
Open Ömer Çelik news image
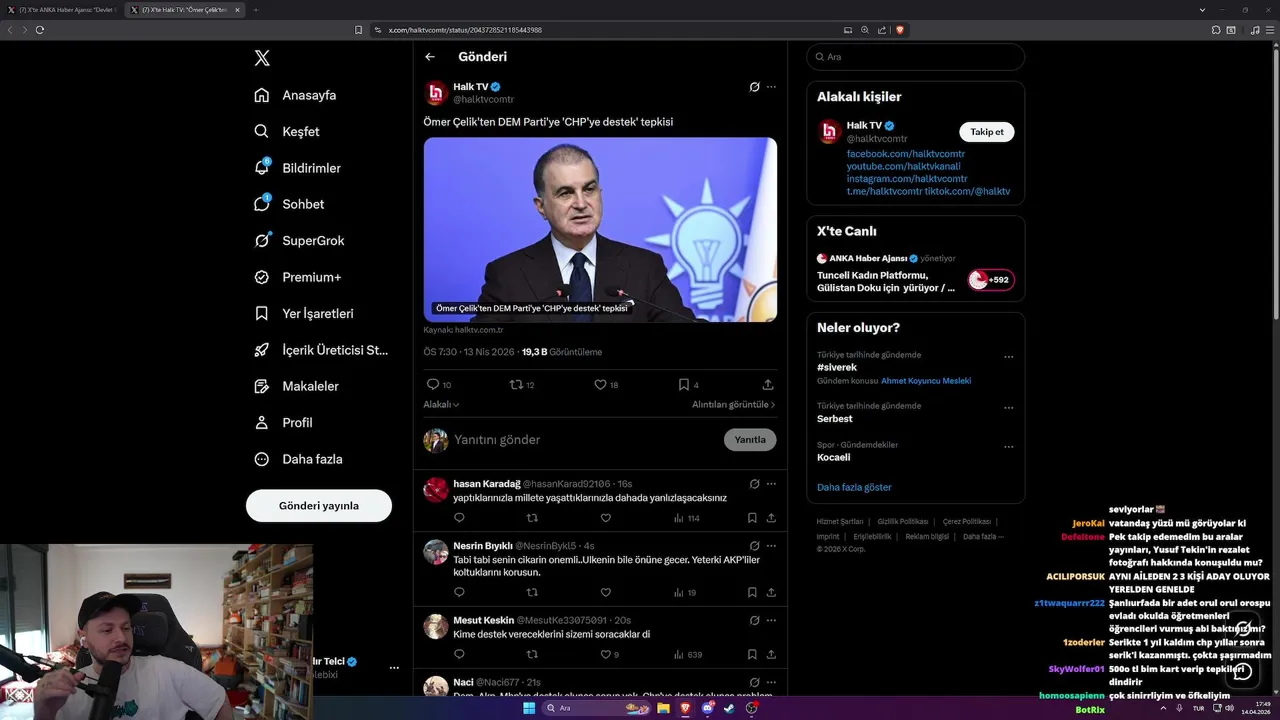[x=600, y=229]
